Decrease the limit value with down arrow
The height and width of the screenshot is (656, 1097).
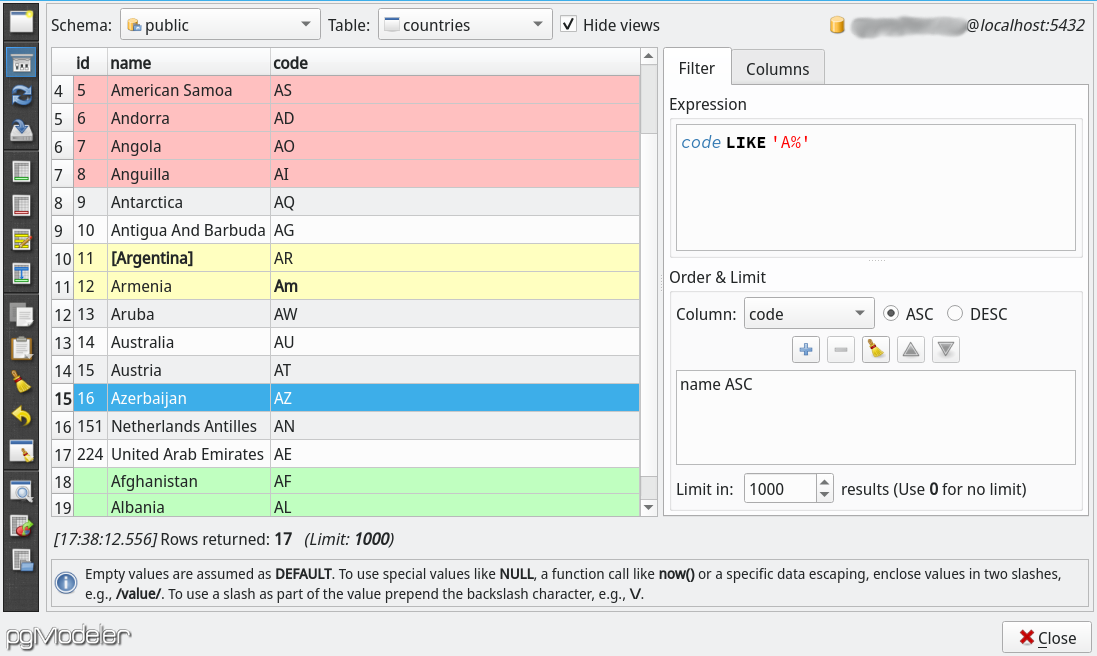(825, 495)
